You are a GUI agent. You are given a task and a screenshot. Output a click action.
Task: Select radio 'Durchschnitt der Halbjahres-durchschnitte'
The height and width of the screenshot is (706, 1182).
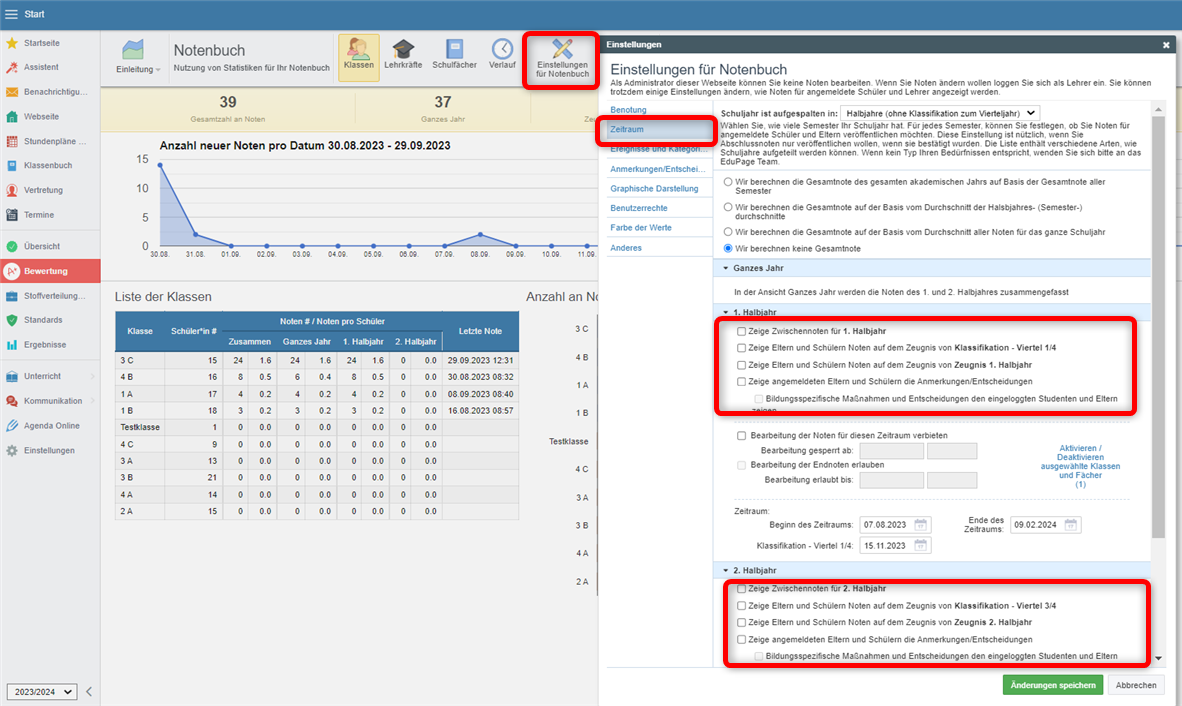click(x=727, y=207)
